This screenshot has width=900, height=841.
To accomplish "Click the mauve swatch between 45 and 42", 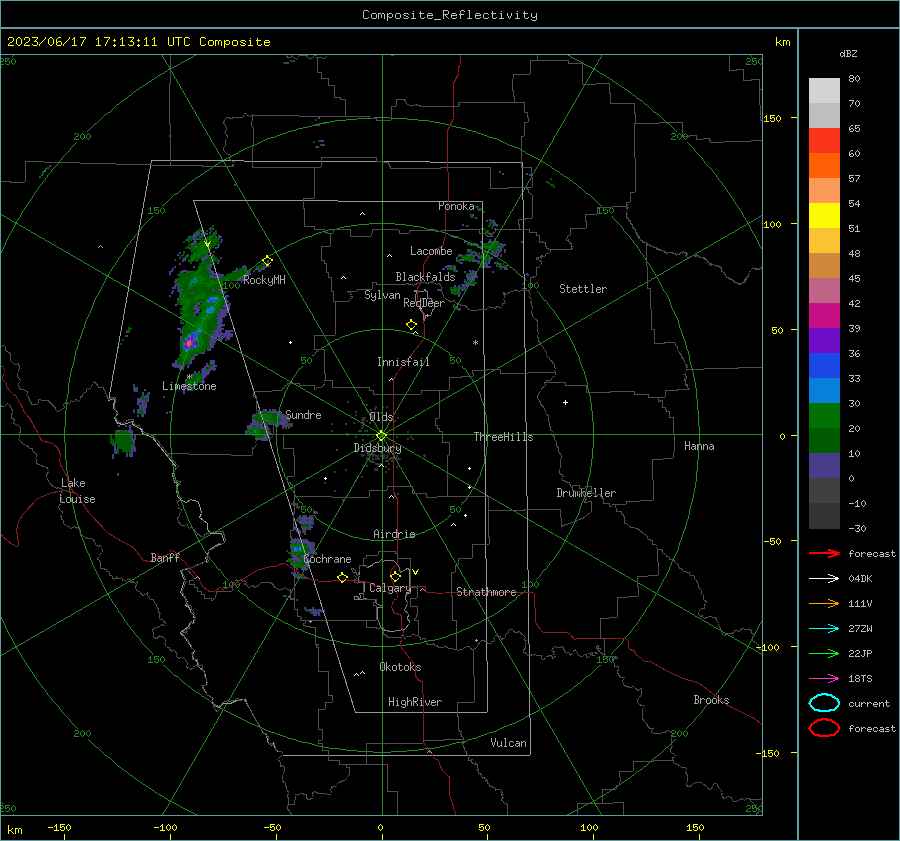I will pos(824,291).
